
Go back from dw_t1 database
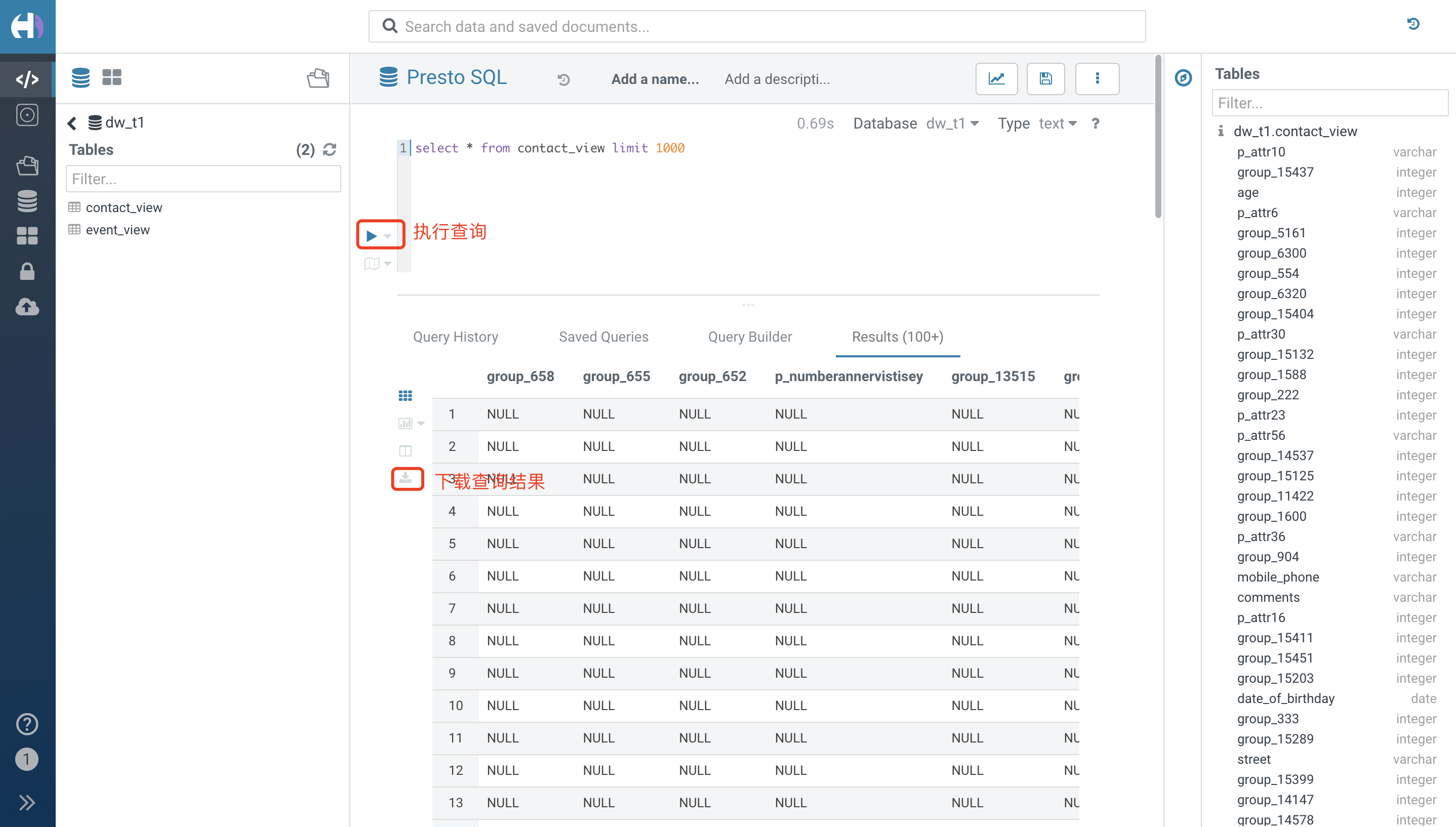coord(72,122)
